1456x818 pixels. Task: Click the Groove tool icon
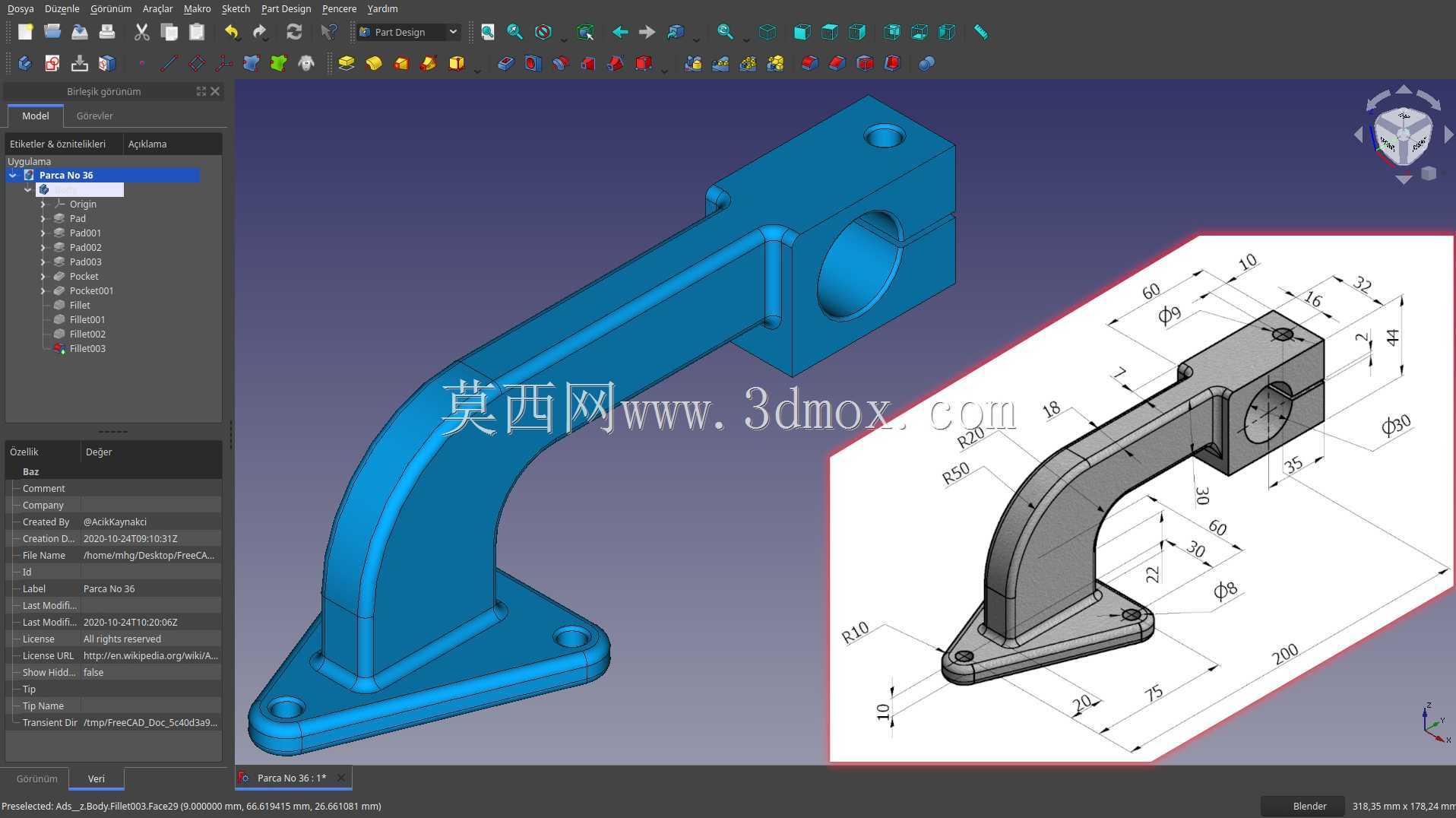click(x=561, y=63)
